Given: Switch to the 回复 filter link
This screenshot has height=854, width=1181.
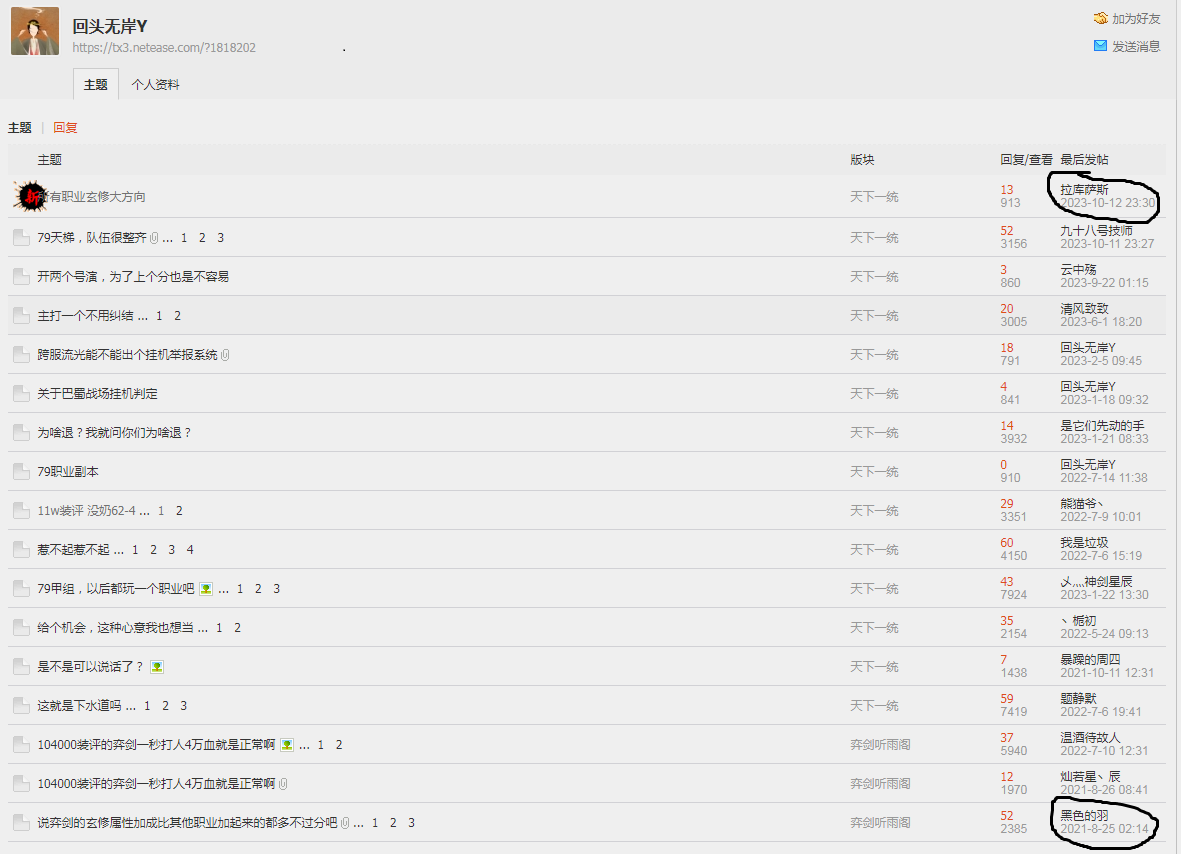Looking at the screenshot, I should [65, 128].
